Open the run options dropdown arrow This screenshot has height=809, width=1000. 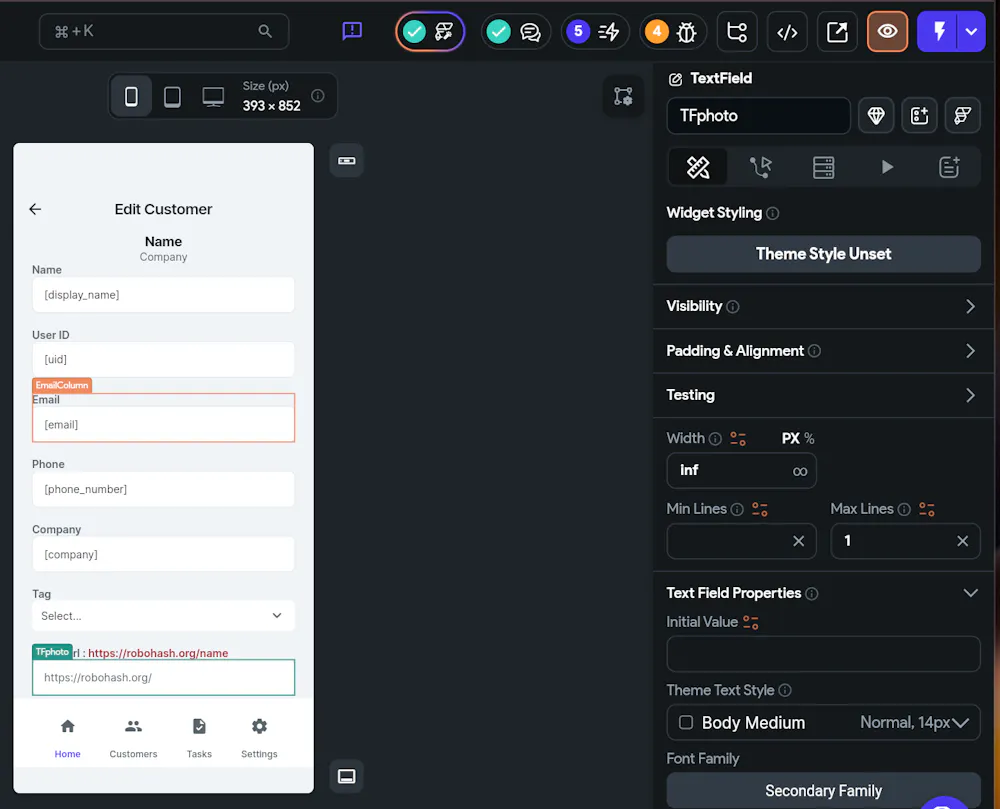pyautogui.click(x=971, y=31)
